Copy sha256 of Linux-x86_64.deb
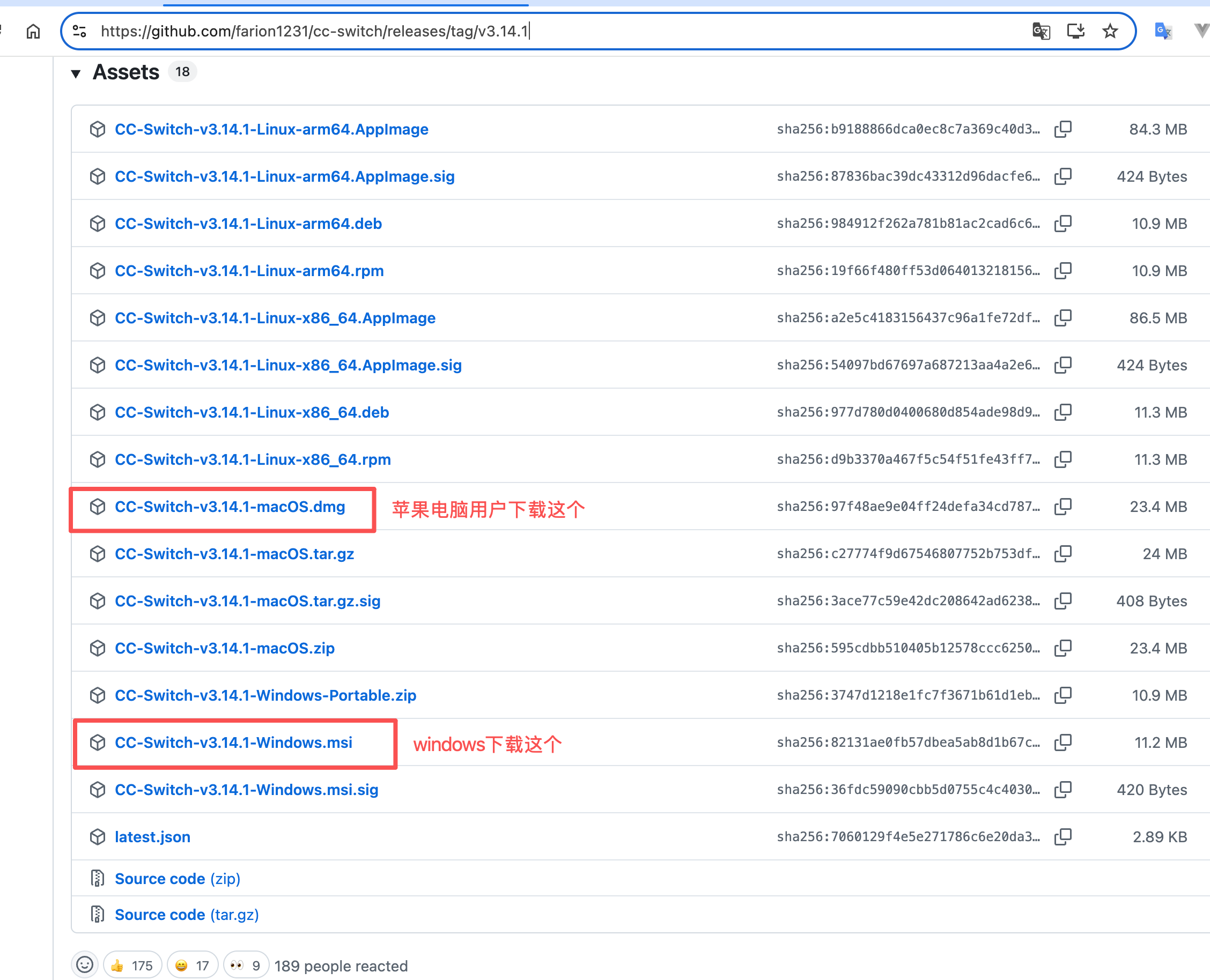Image resolution: width=1210 pixels, height=980 pixels. (1063, 412)
